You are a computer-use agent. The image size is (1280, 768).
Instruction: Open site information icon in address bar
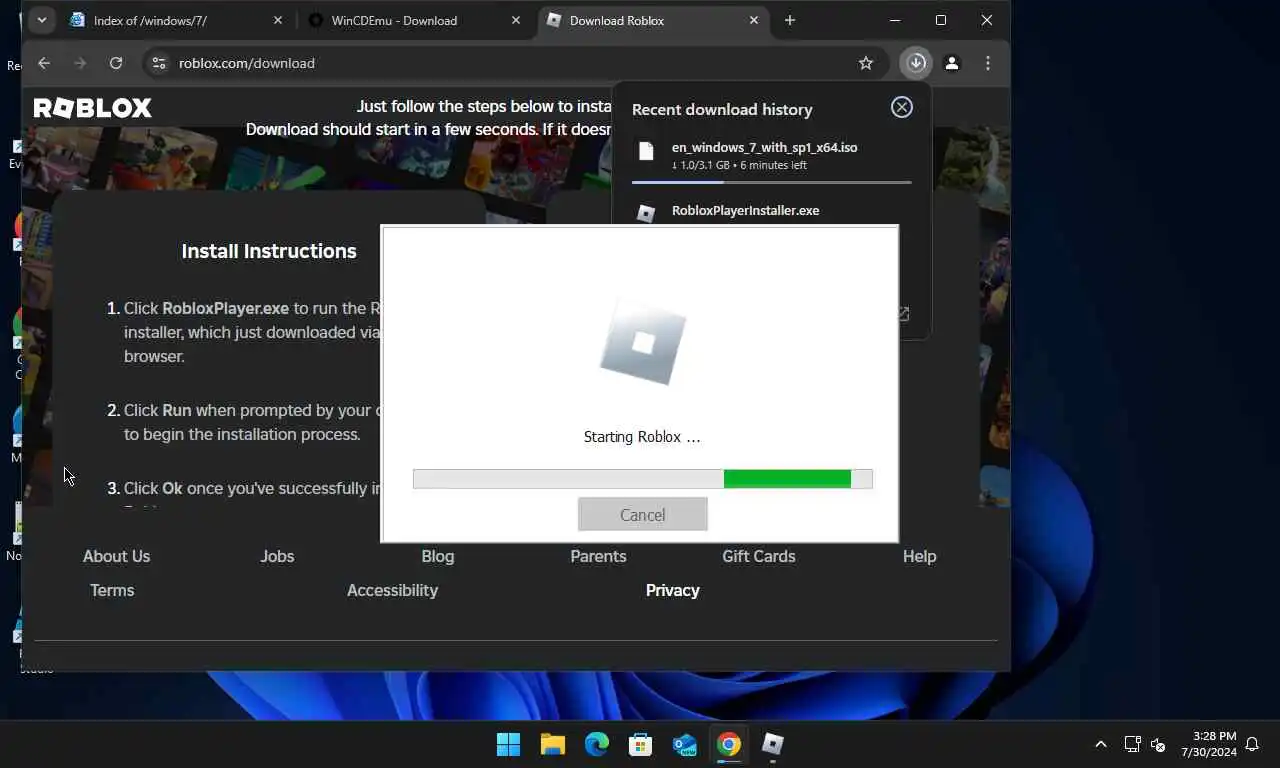(158, 63)
